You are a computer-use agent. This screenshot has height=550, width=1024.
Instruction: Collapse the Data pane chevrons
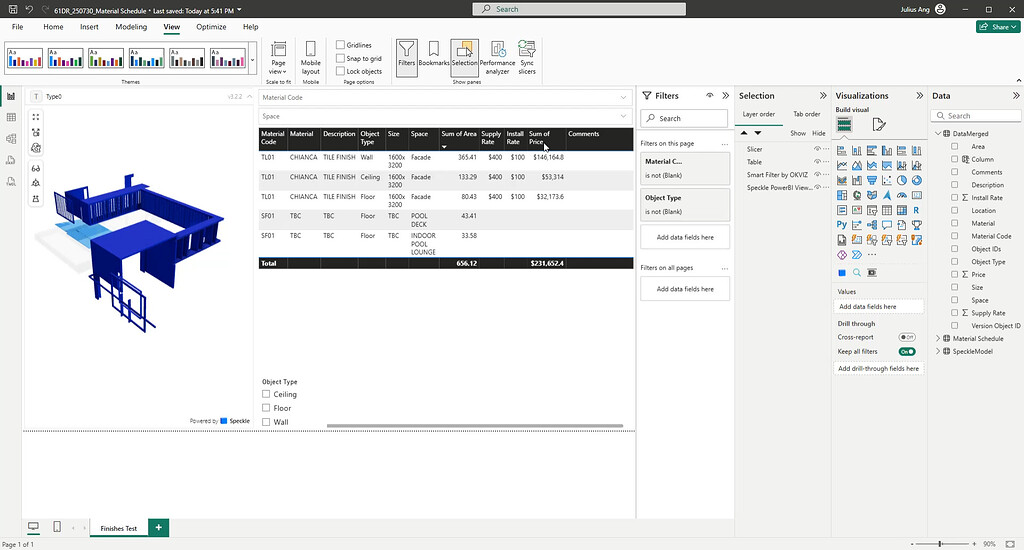(1016, 95)
